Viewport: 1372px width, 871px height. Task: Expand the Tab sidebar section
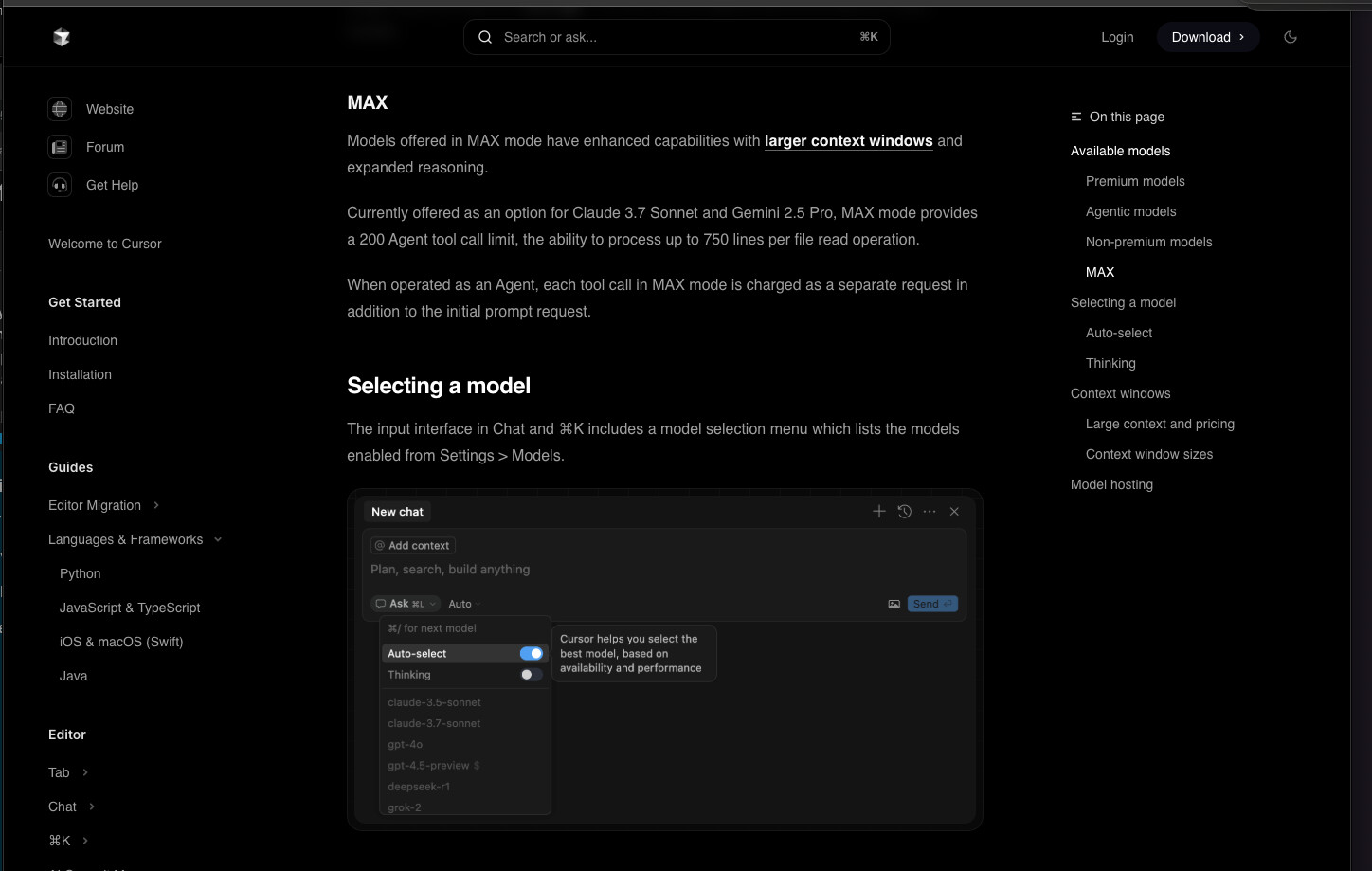pos(85,772)
